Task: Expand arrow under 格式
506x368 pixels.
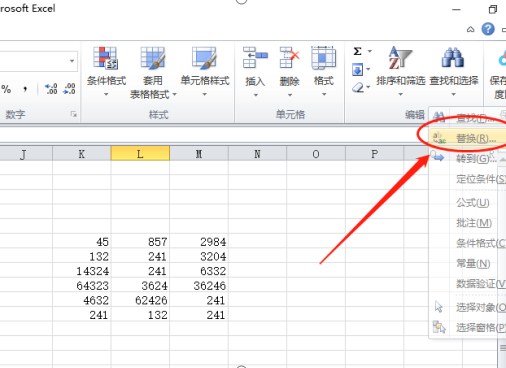Action: point(324,95)
